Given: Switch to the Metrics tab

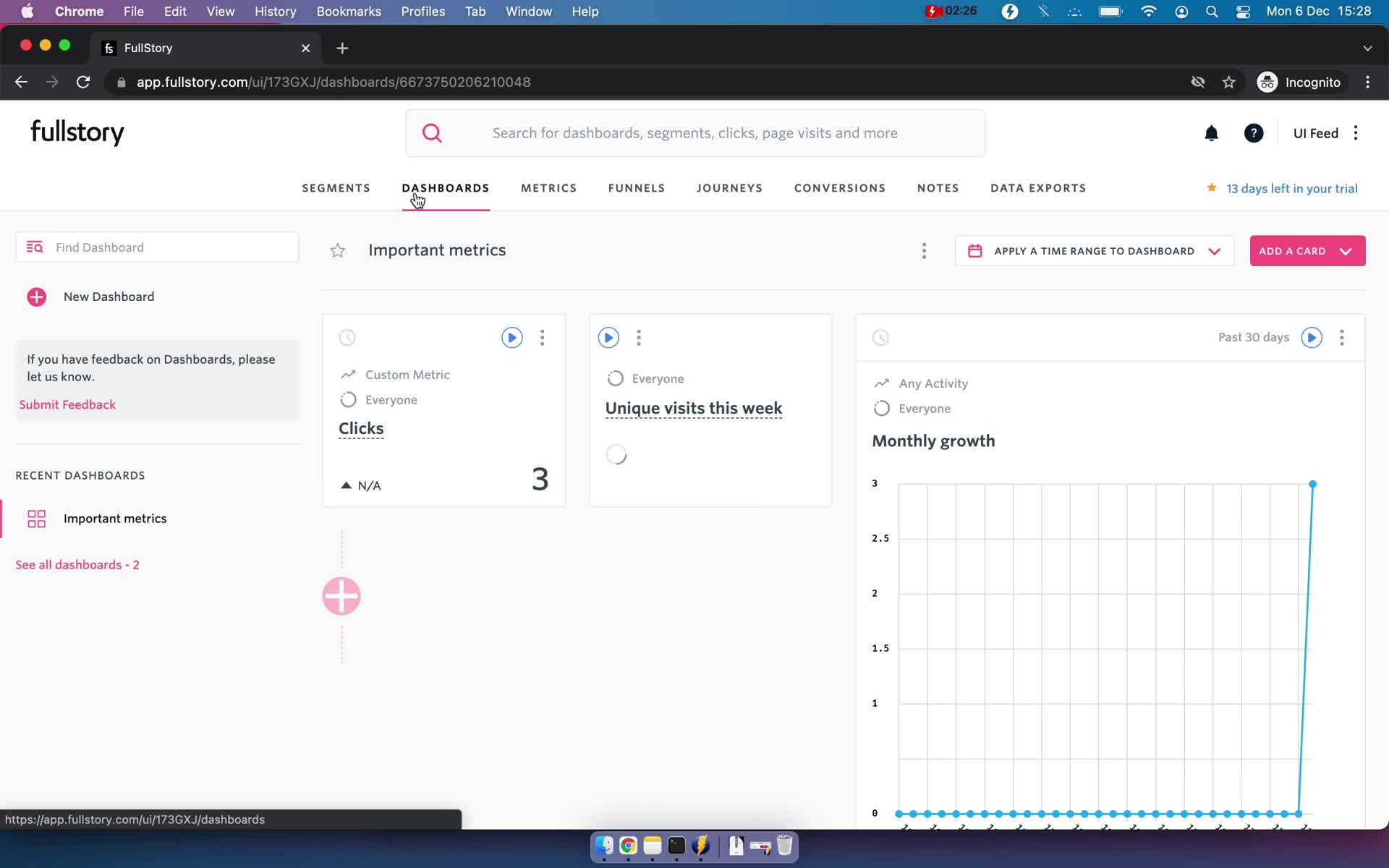Looking at the screenshot, I should [x=549, y=188].
